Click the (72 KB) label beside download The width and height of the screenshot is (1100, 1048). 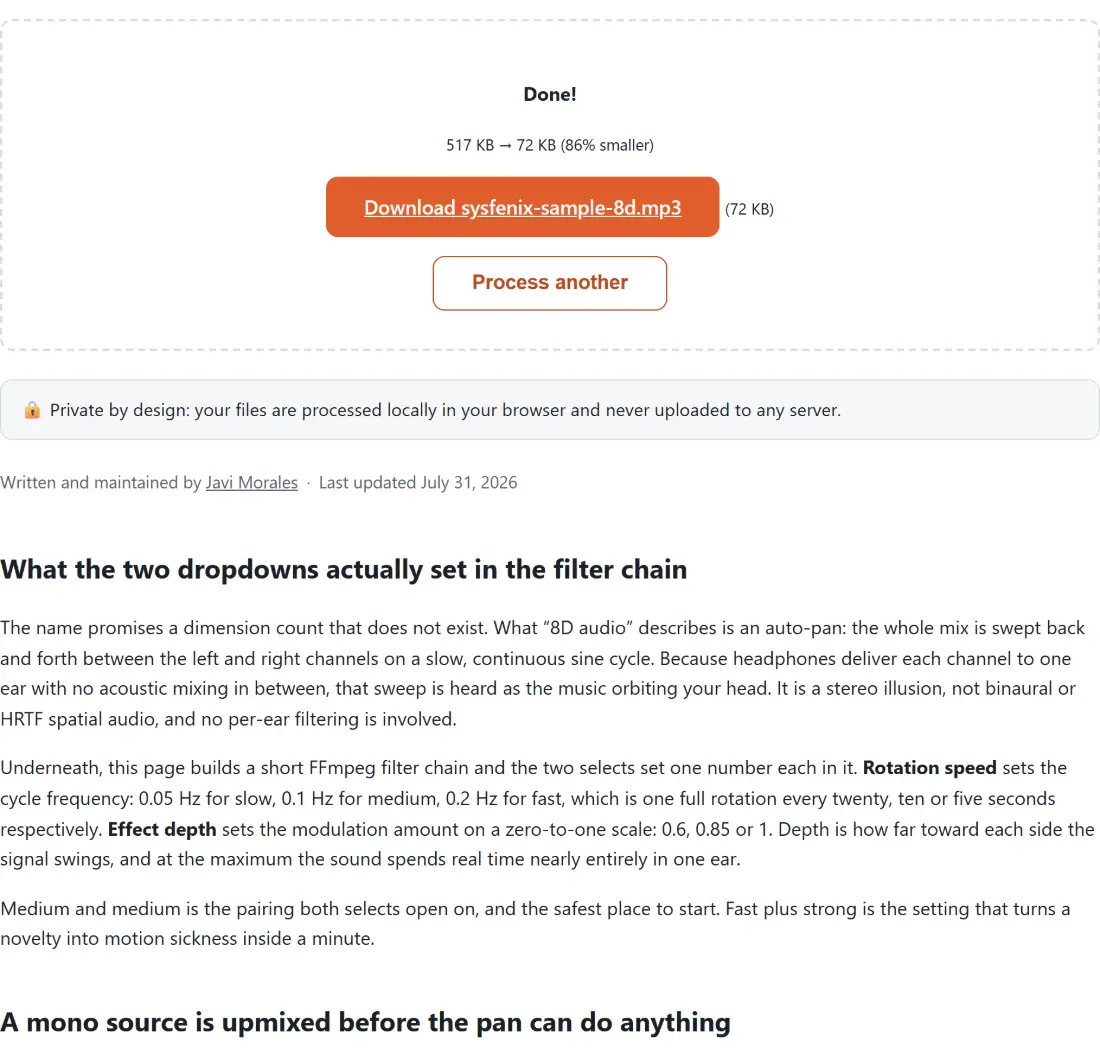point(749,209)
